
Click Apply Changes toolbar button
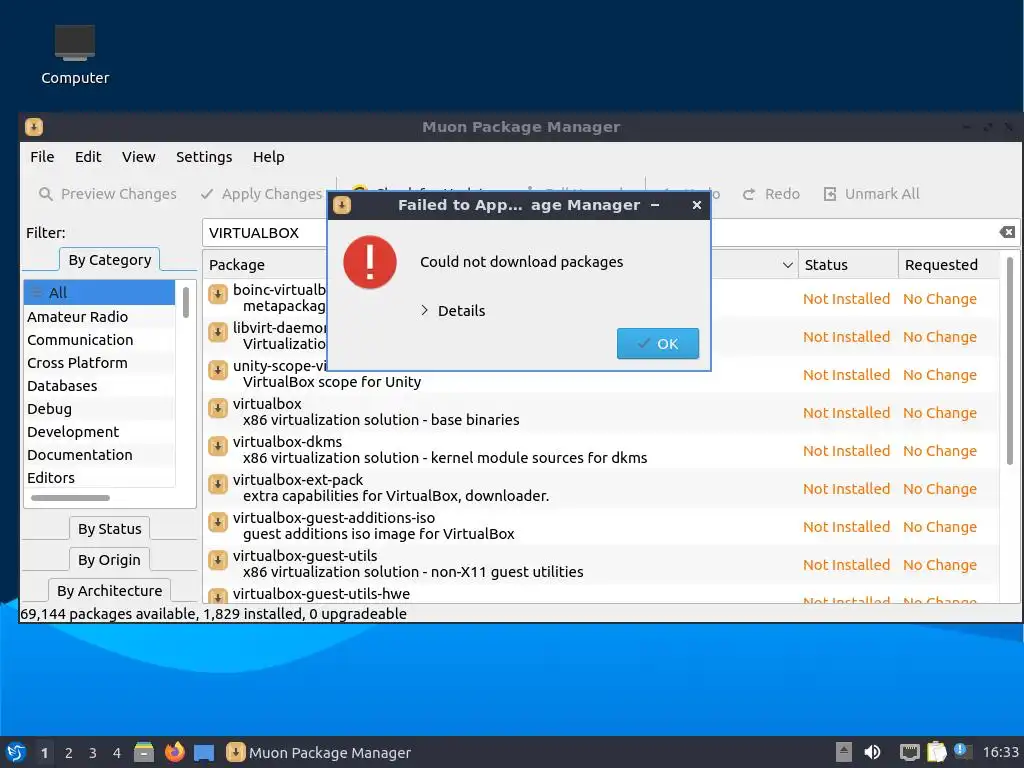click(261, 194)
